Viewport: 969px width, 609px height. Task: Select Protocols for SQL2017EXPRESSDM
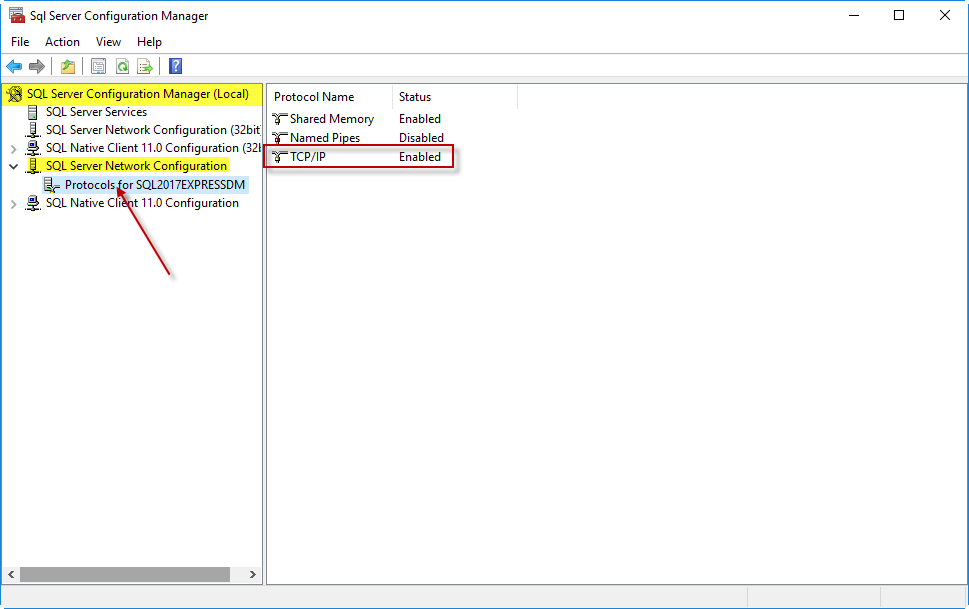click(155, 185)
